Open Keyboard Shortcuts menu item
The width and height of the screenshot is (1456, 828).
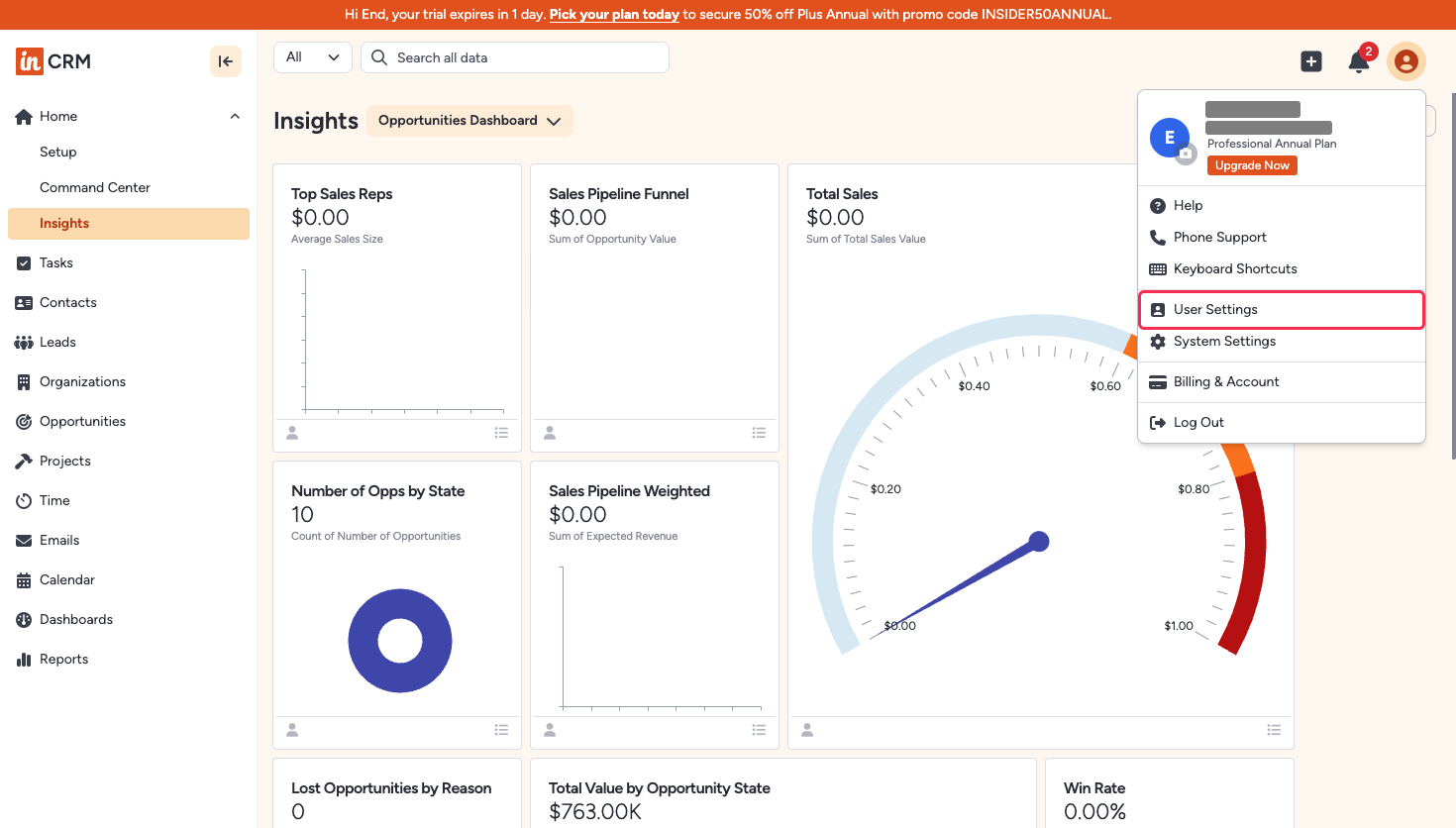1282,269
